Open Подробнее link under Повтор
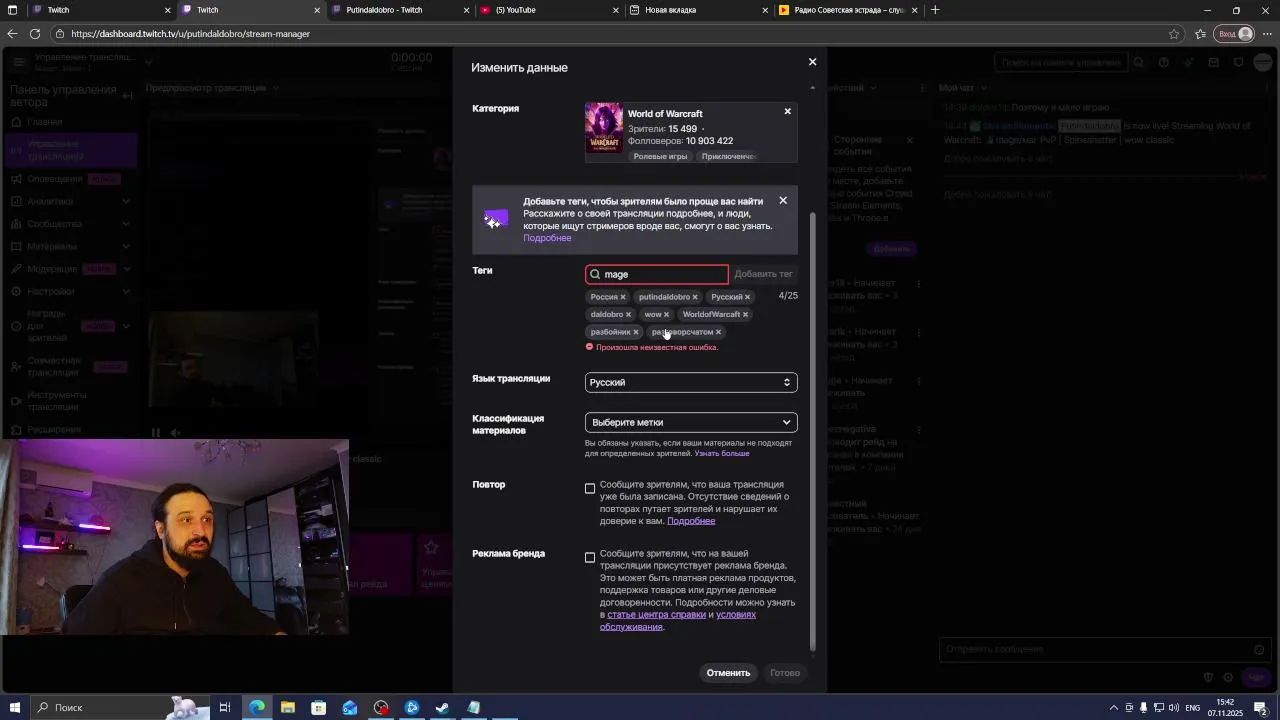This screenshot has height=720, width=1280. point(691,521)
